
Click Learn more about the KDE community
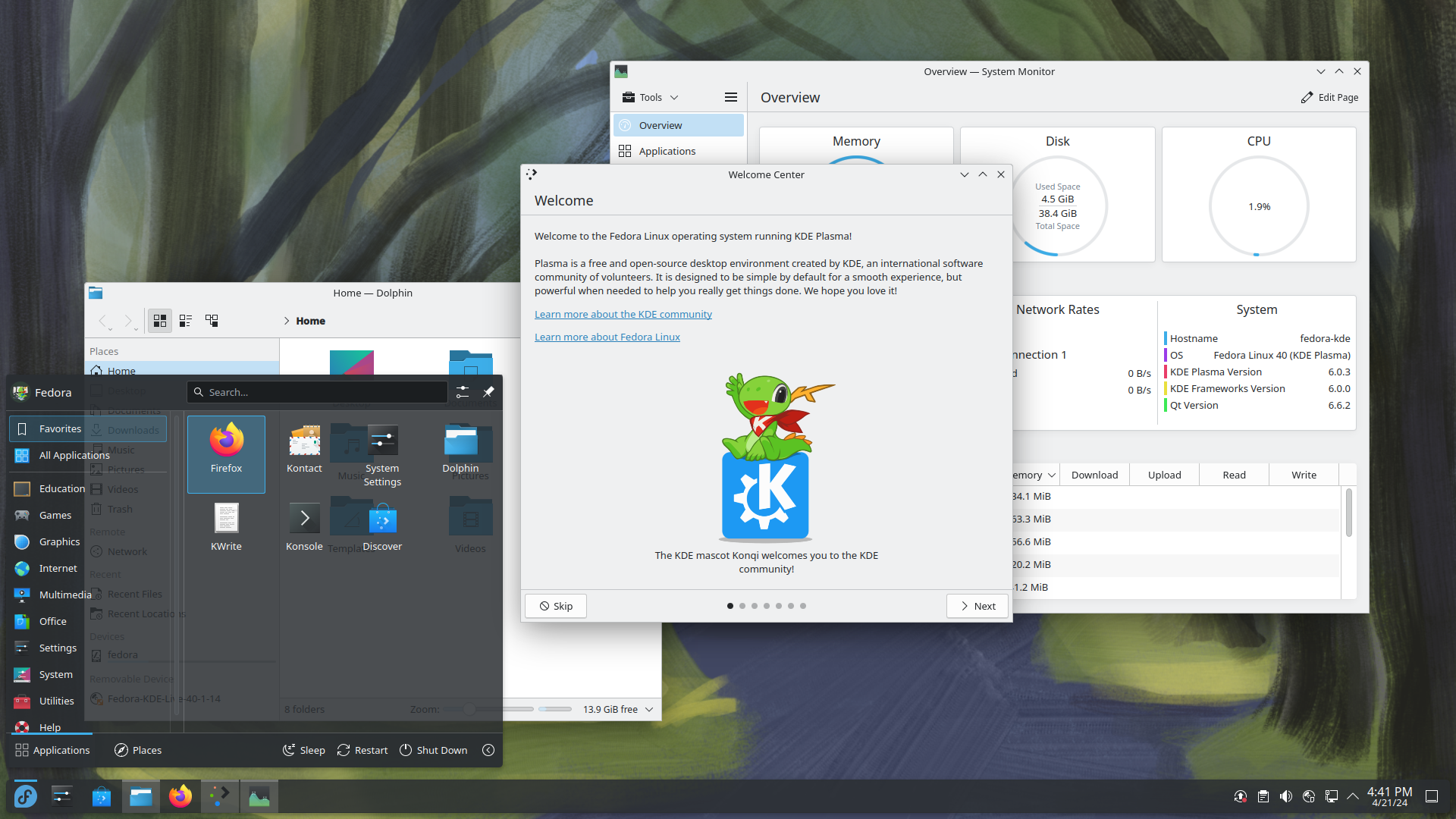point(623,314)
